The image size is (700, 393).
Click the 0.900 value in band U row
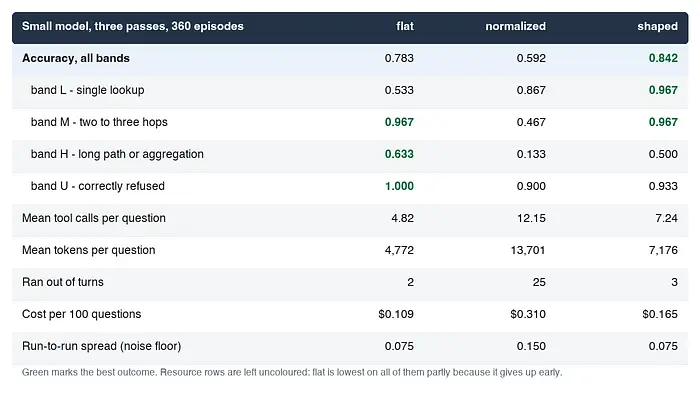tap(531, 186)
